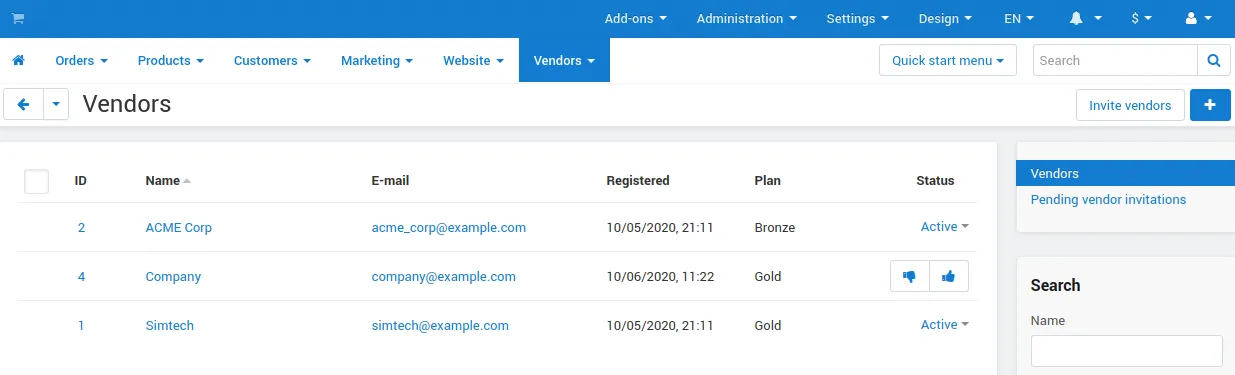The image size is (1235, 375).
Task: Open vendor ID 4 link
Action: 81,277
